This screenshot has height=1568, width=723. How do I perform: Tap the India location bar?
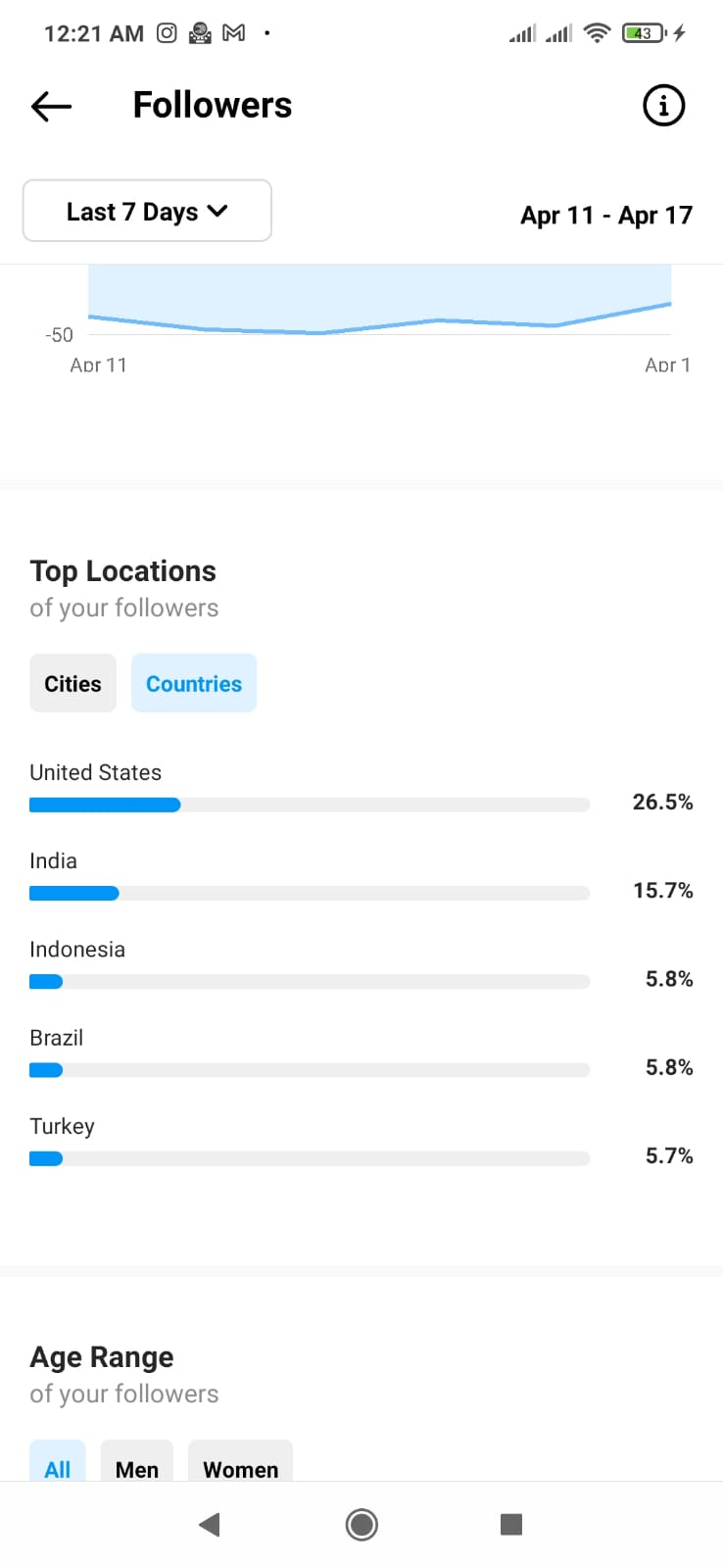tap(310, 893)
